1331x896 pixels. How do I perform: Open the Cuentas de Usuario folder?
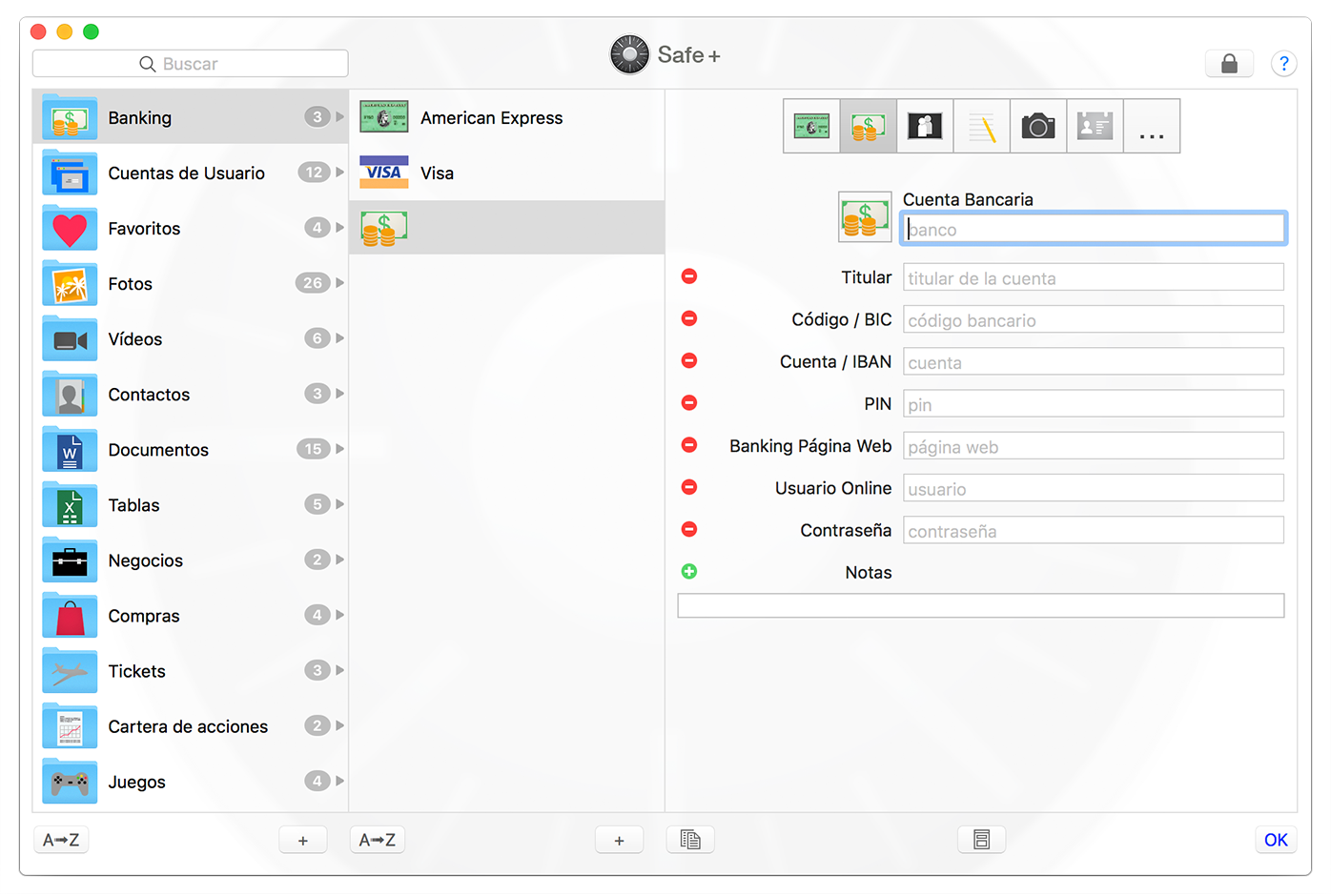(x=190, y=173)
